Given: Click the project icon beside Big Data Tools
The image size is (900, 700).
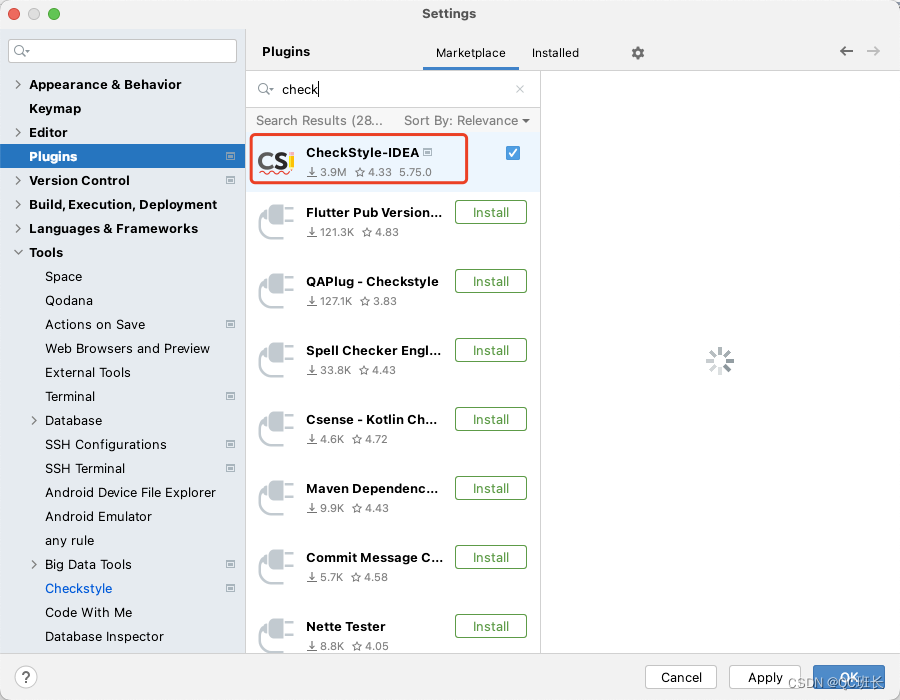Looking at the screenshot, I should tap(230, 565).
